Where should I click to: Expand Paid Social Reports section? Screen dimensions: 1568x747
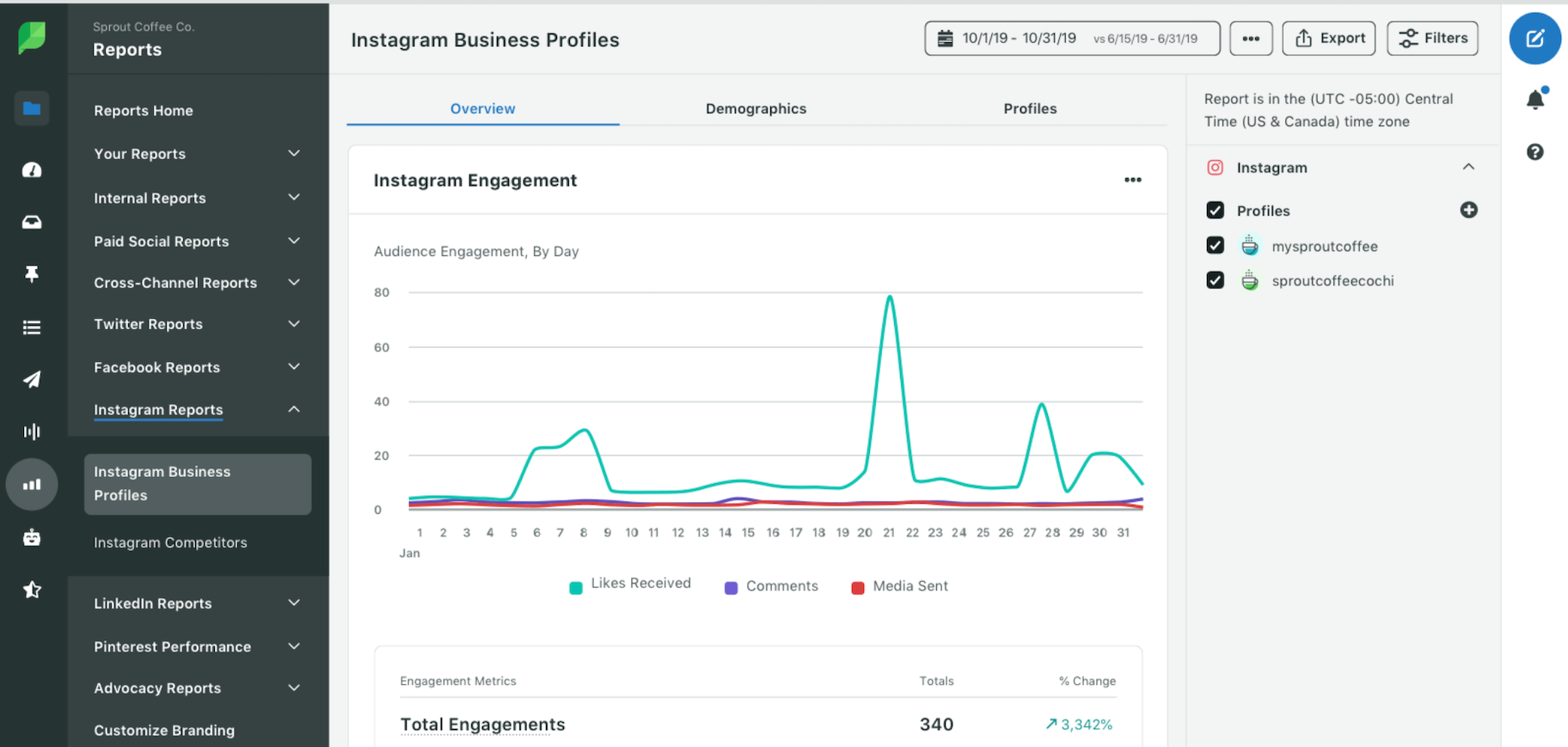click(x=294, y=241)
